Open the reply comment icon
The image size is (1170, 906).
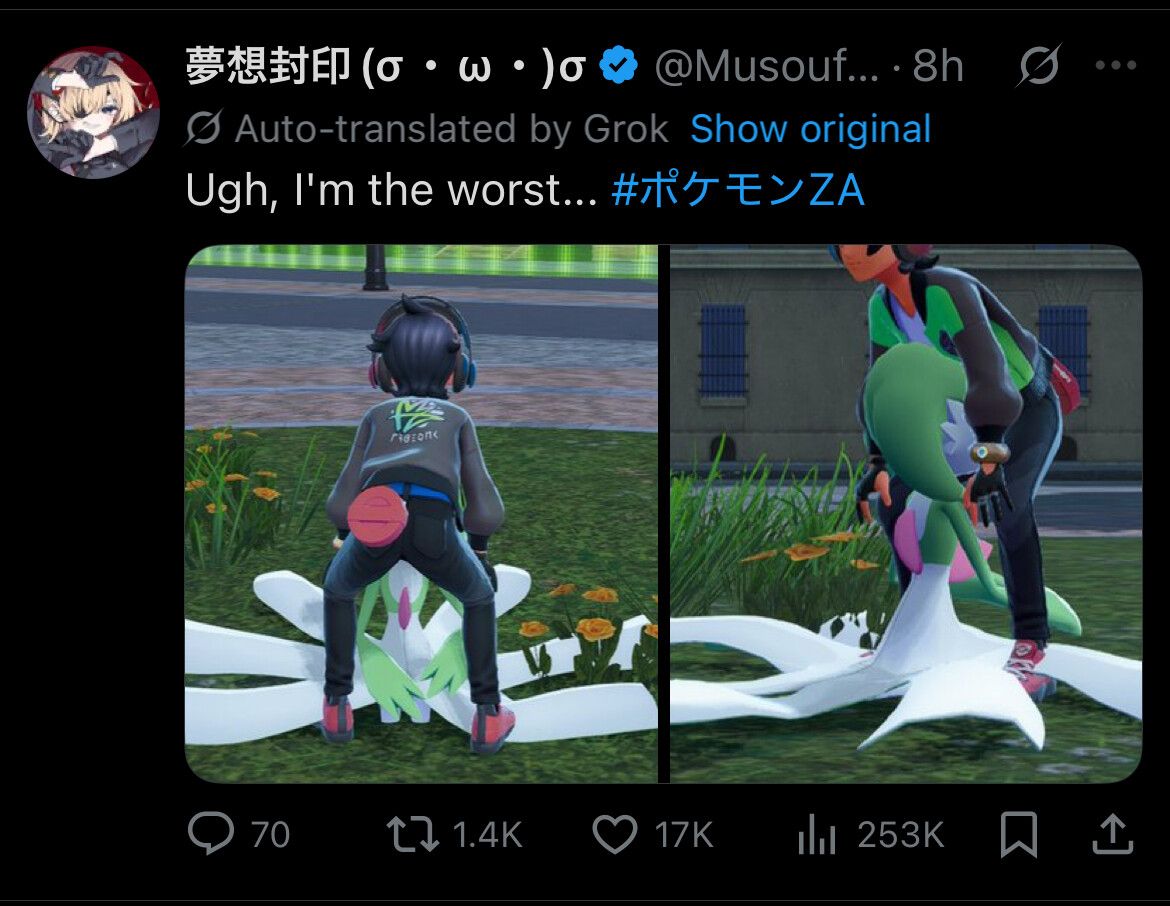(x=210, y=834)
